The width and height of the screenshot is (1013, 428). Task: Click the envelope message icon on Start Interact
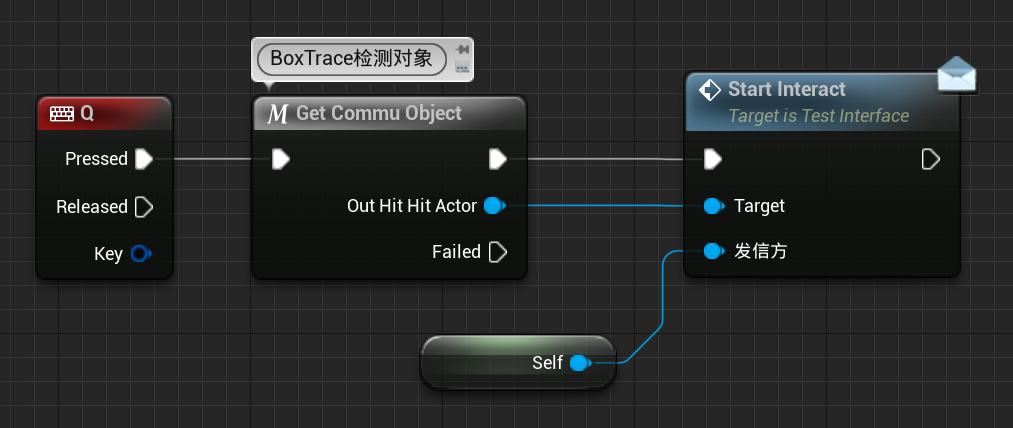click(x=957, y=75)
